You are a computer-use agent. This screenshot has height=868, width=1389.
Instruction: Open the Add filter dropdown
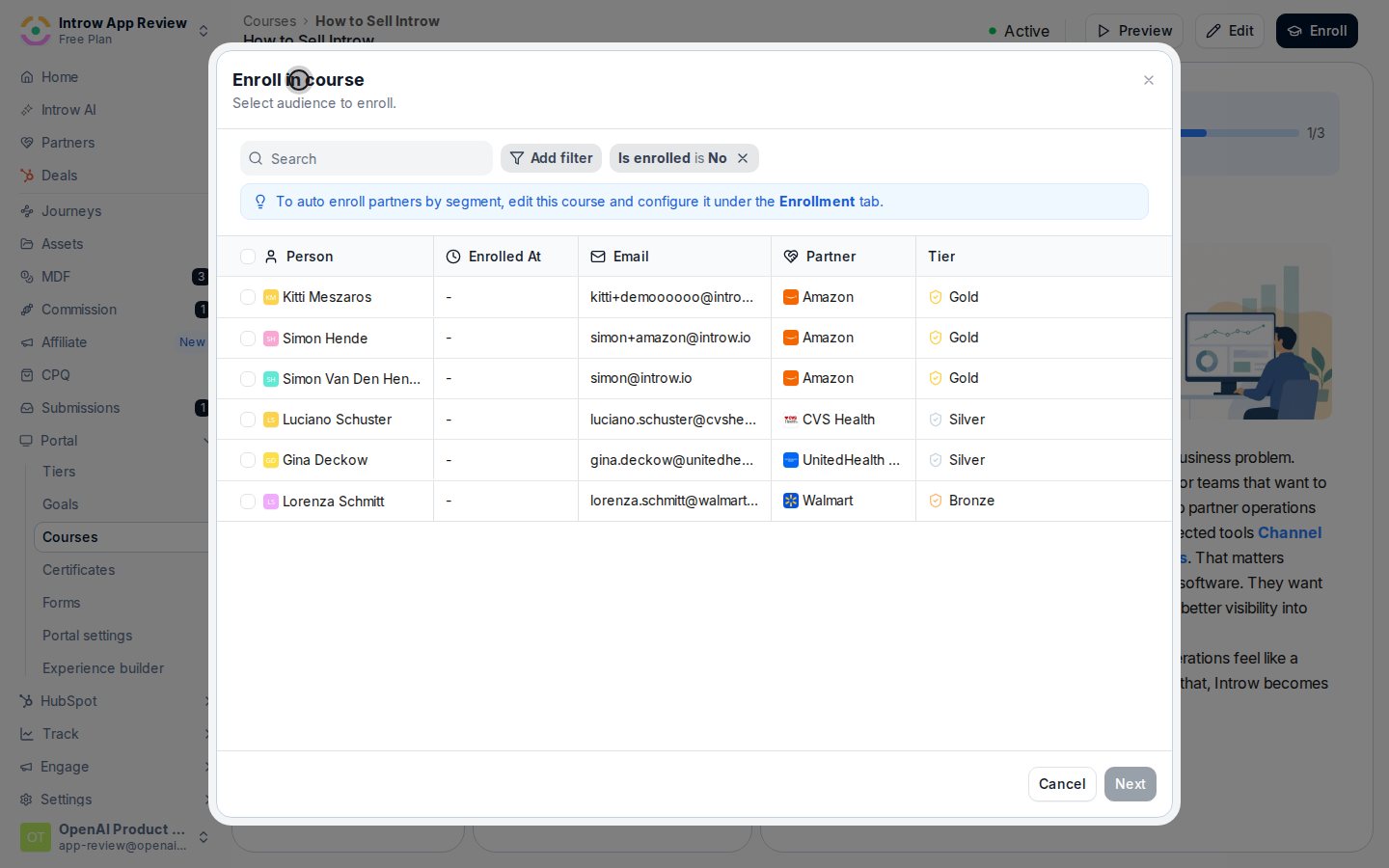click(551, 158)
